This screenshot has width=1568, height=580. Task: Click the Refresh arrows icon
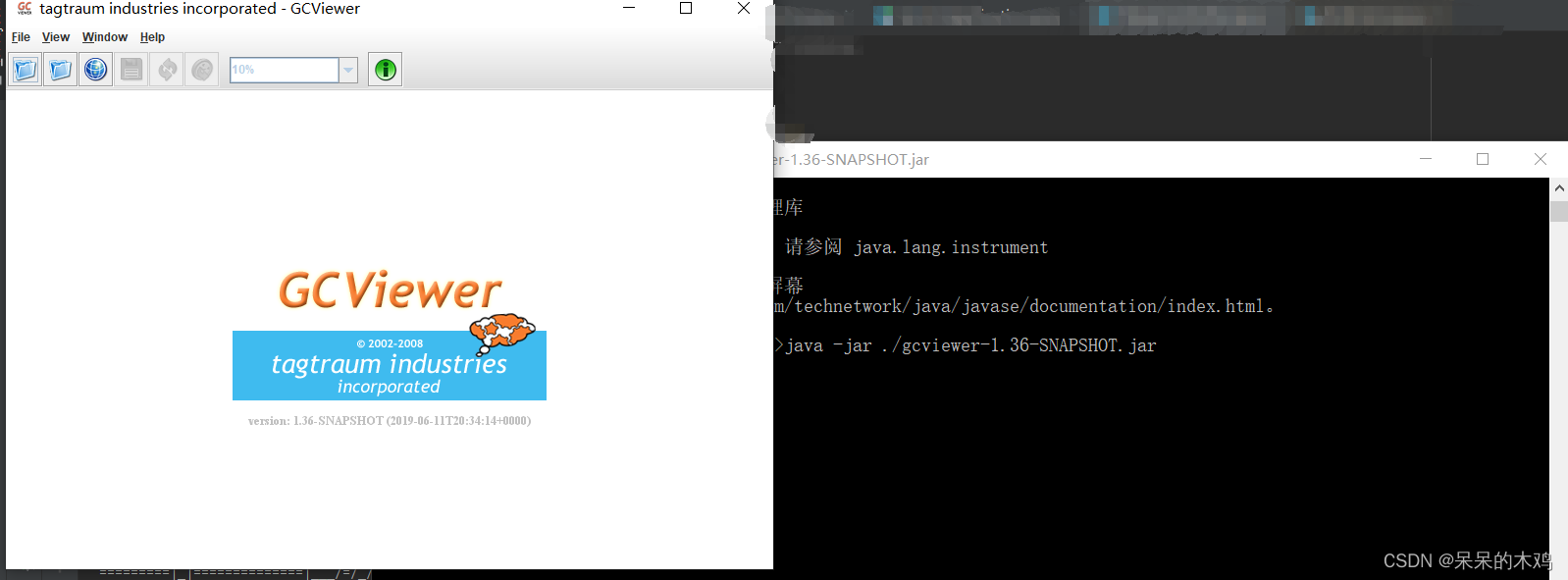tap(167, 70)
